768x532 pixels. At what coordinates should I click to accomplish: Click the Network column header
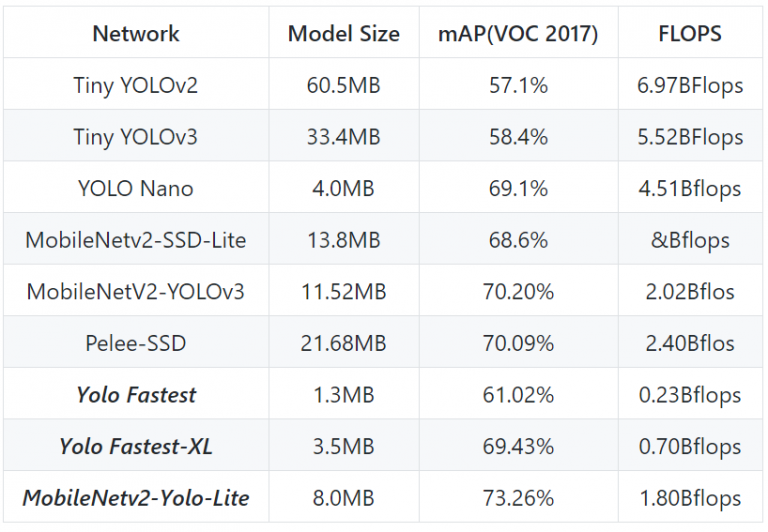point(136,33)
